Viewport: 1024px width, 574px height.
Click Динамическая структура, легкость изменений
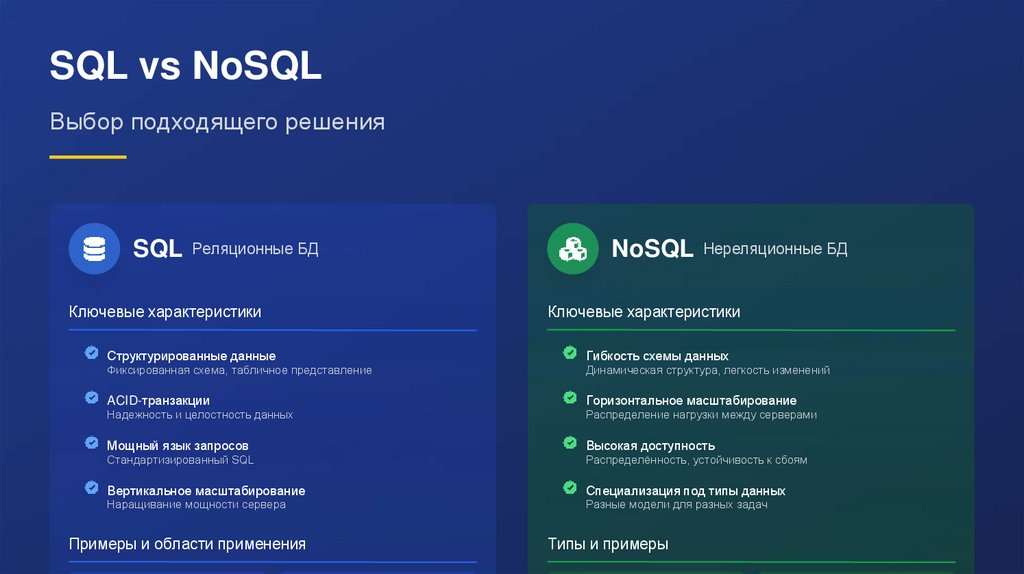708,370
